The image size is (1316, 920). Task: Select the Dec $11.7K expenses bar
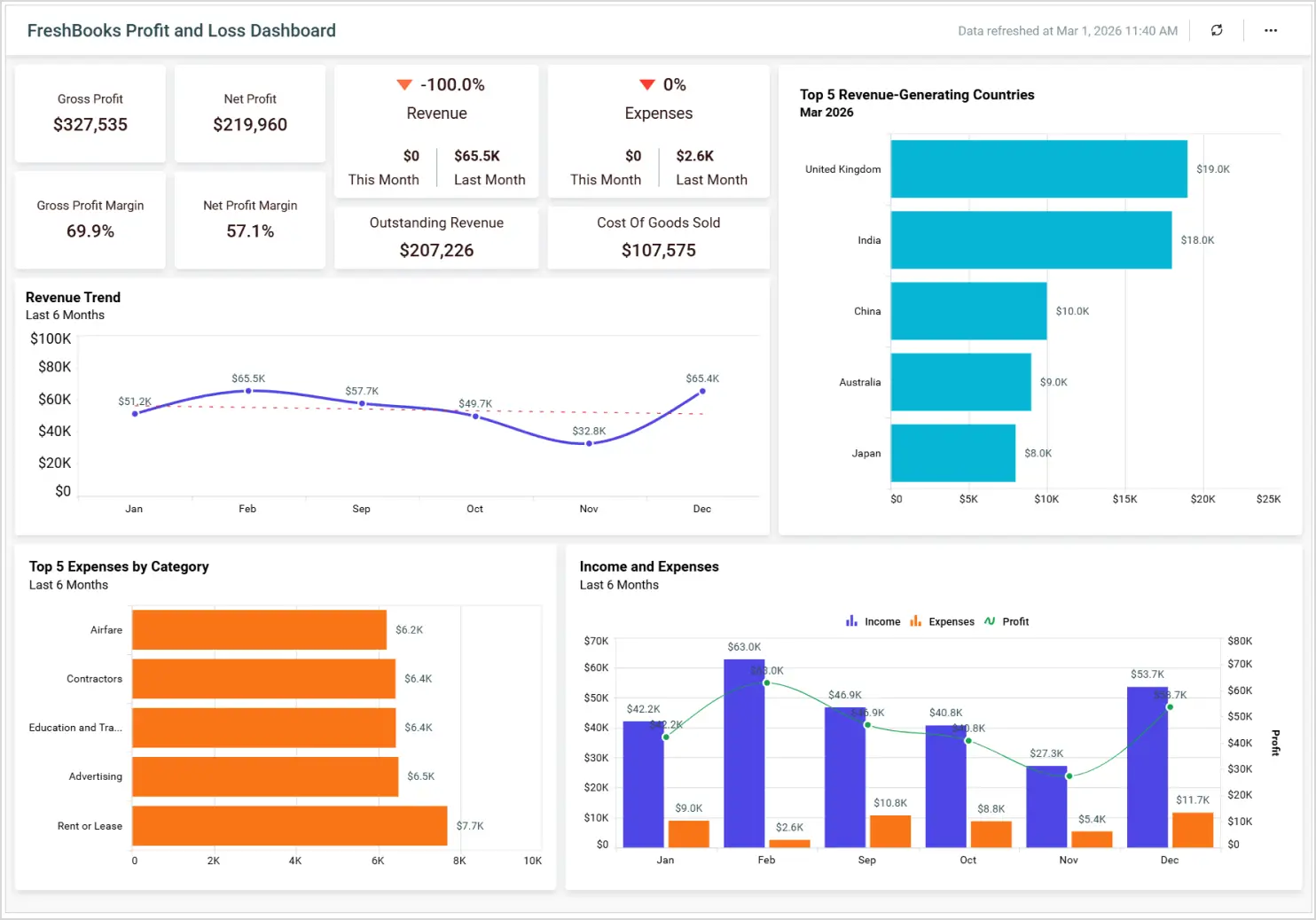click(x=1193, y=830)
